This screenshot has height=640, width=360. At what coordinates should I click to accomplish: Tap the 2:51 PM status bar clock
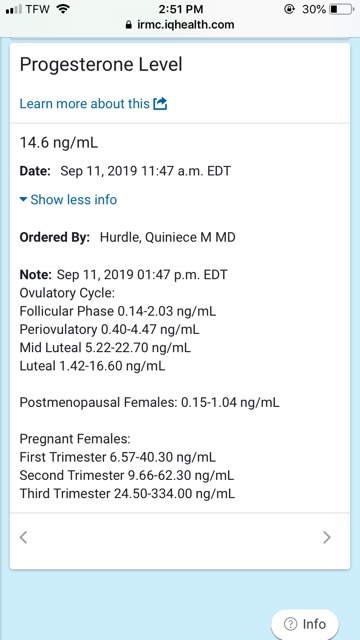tap(181, 9)
